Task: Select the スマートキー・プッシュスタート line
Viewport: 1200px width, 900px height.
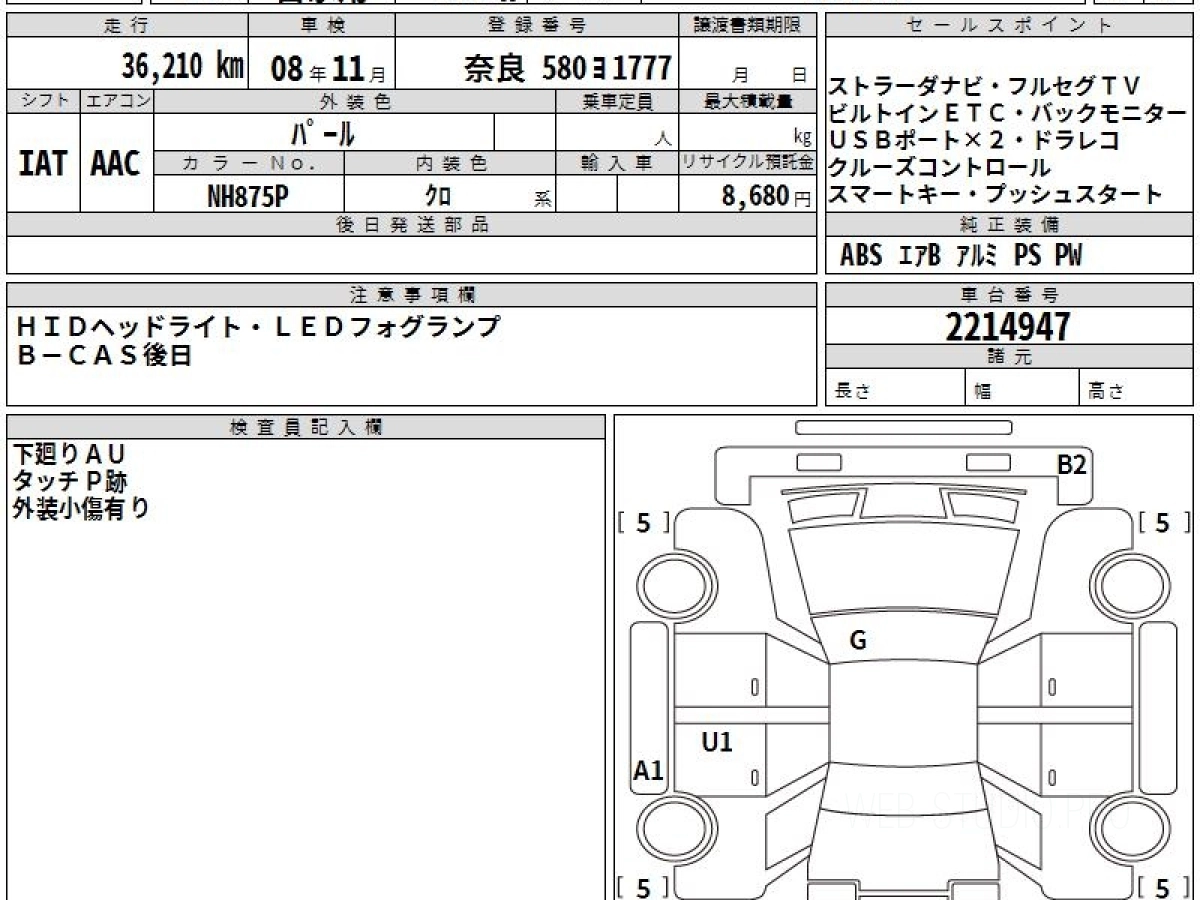Action: pos(996,195)
